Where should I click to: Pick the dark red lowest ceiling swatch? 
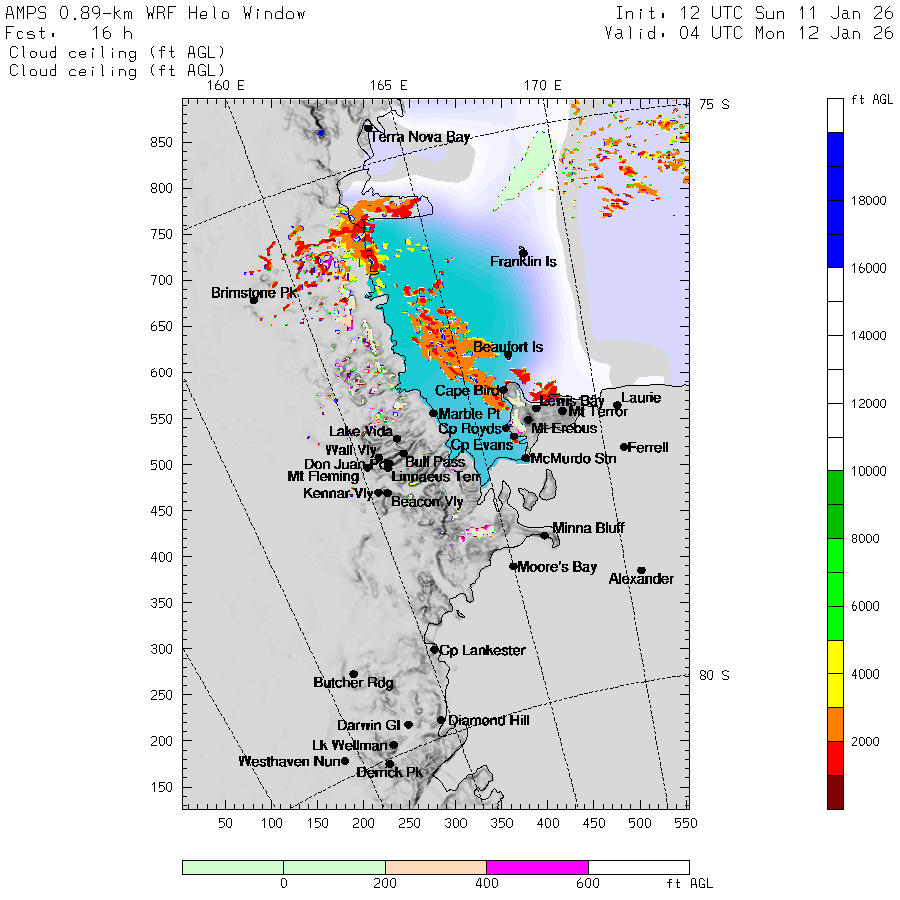pyautogui.click(x=835, y=792)
